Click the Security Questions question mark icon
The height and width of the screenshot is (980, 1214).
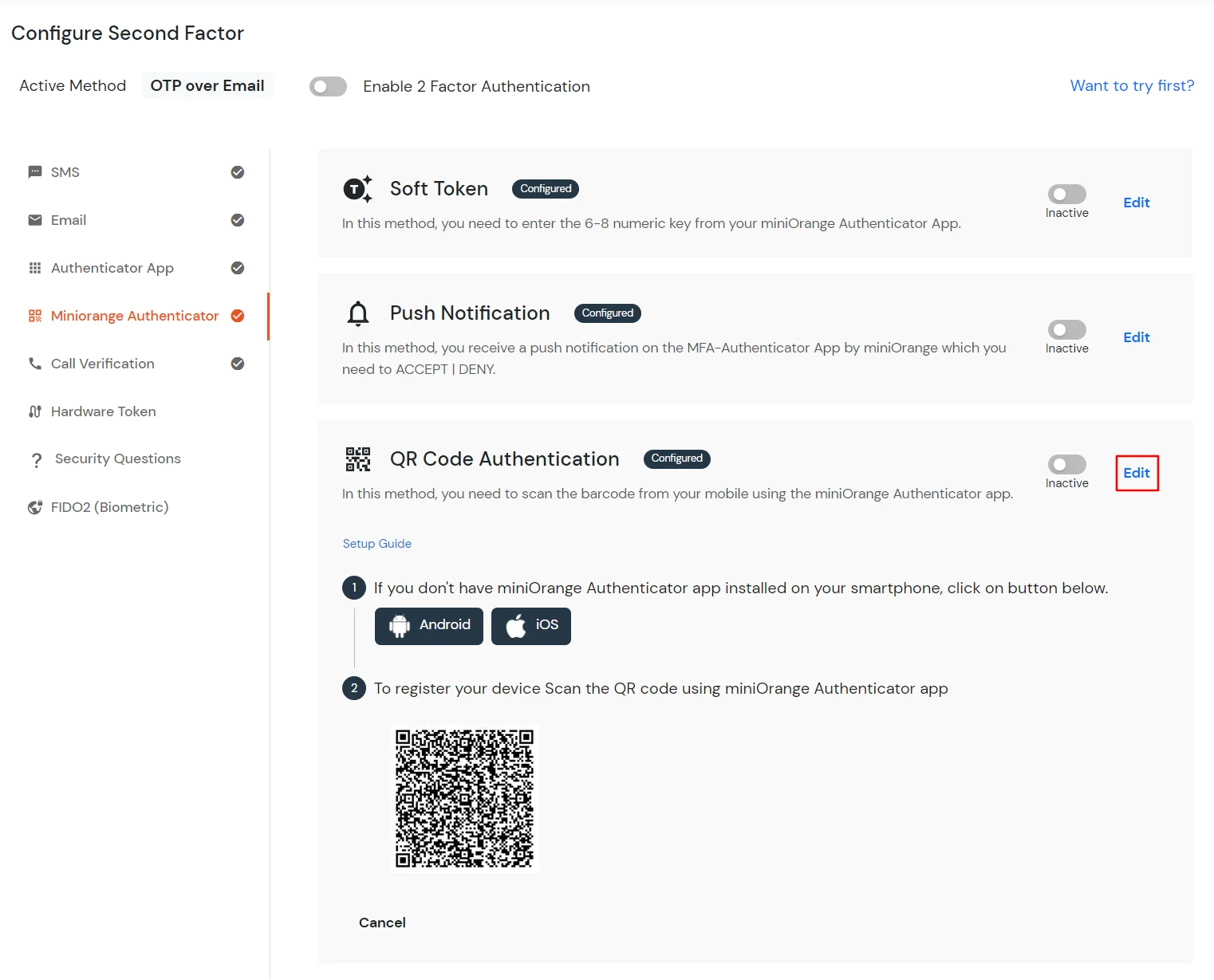point(36,459)
